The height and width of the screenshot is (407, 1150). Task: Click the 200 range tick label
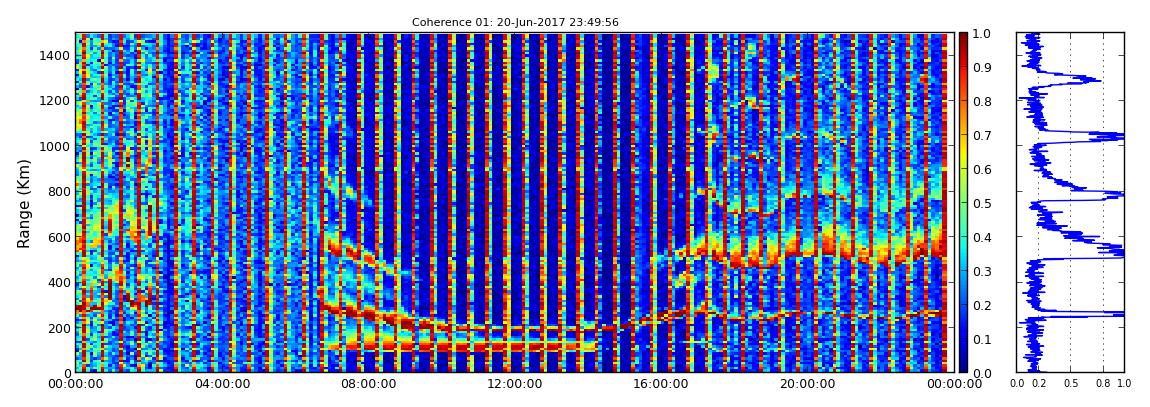pos(58,328)
